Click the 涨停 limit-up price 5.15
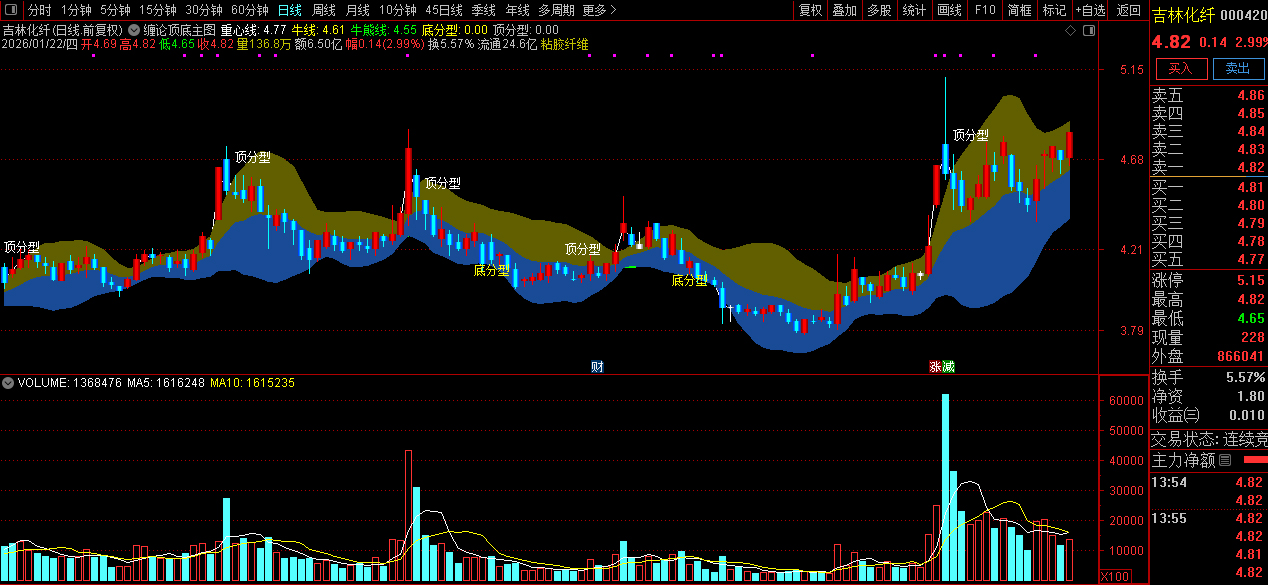Screen dimensions: 1268x585 point(1250,280)
